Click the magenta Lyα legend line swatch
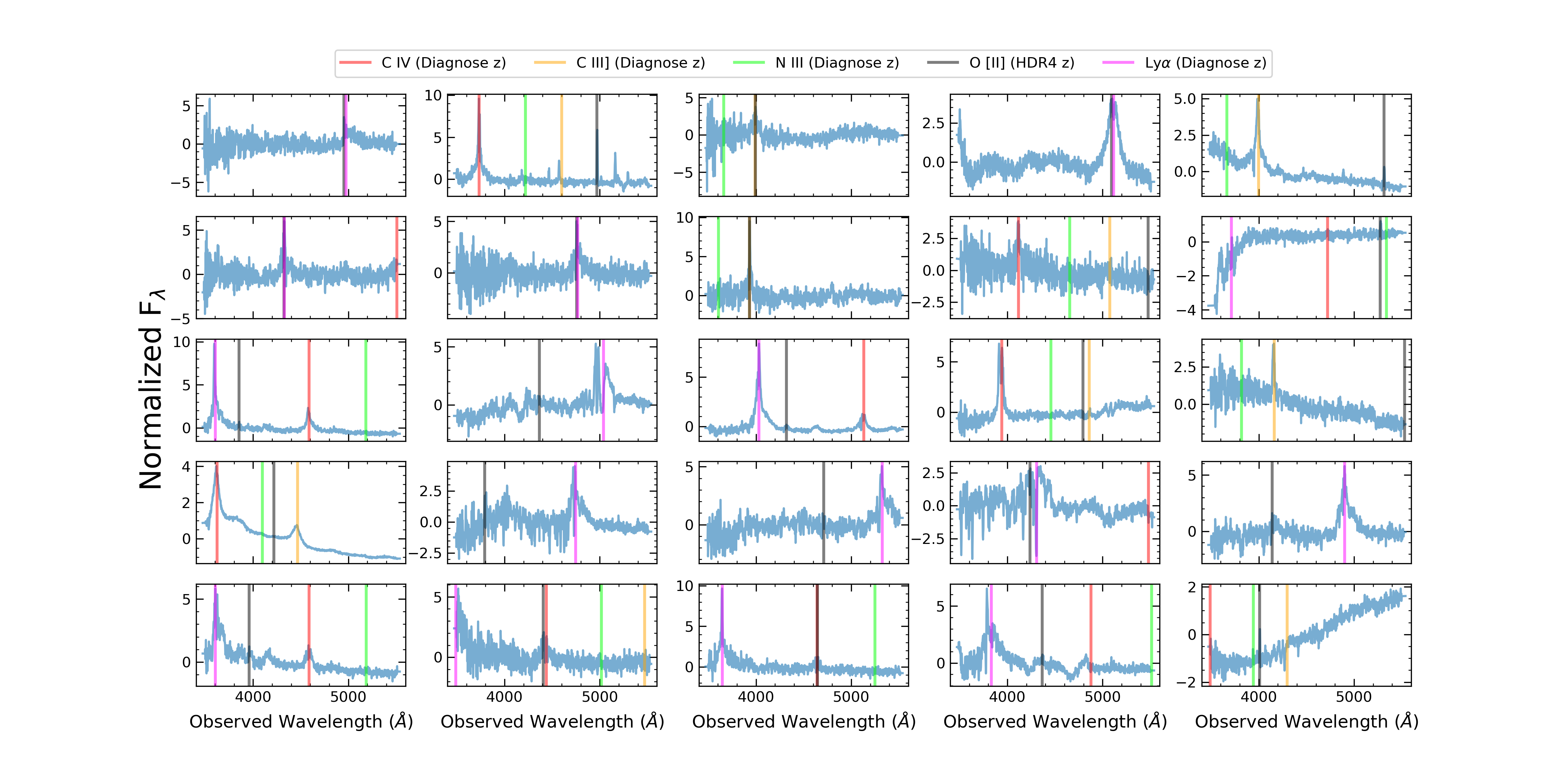This screenshot has height=784, width=1568. pos(1118,63)
